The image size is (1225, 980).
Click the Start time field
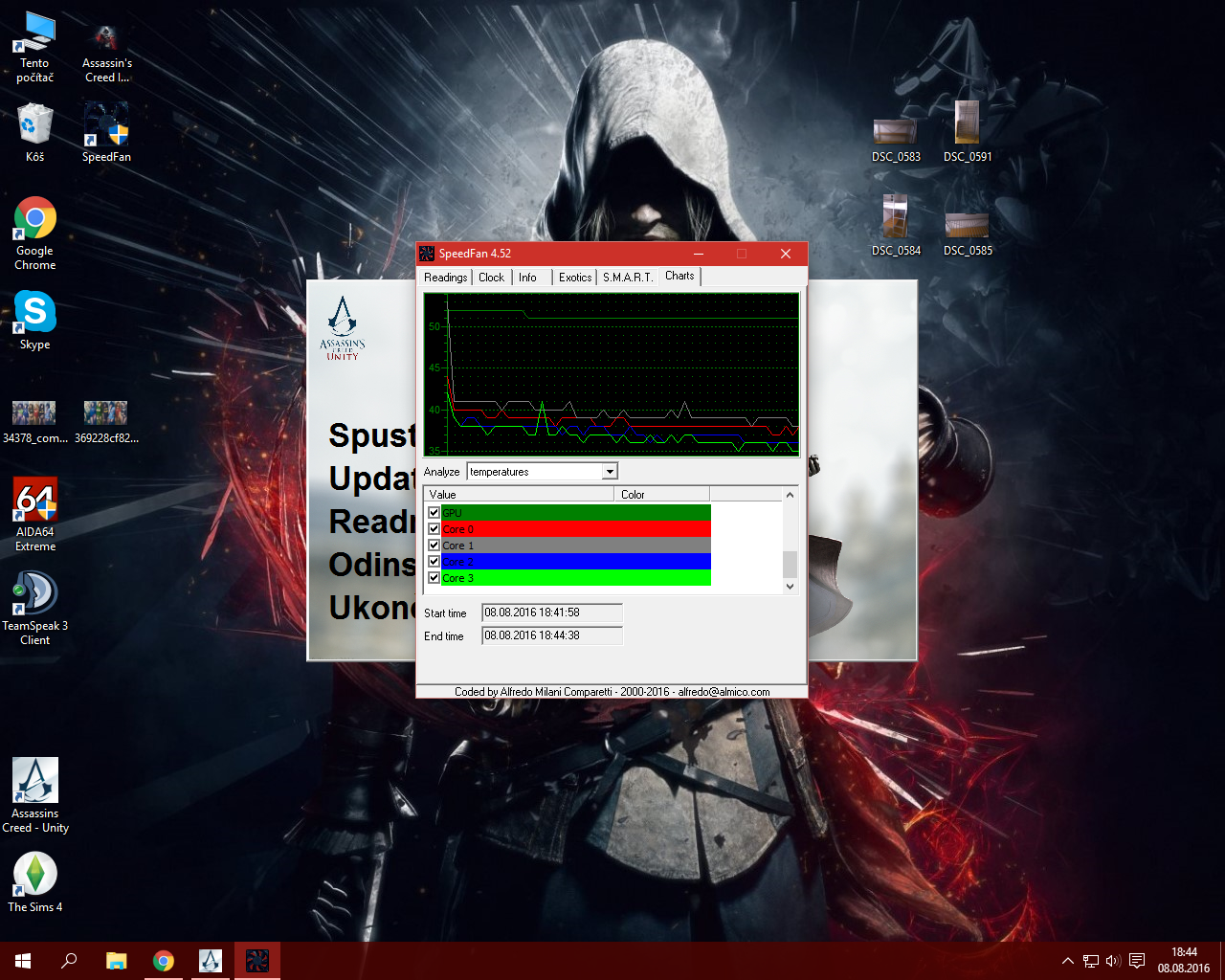click(552, 612)
